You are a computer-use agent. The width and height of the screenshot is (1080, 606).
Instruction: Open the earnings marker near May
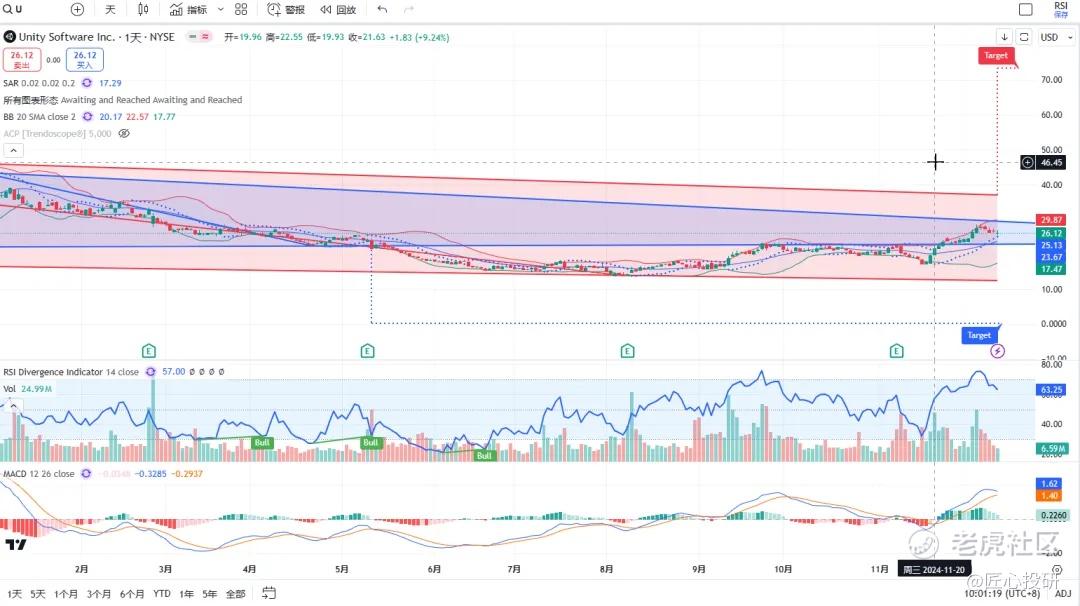click(367, 351)
